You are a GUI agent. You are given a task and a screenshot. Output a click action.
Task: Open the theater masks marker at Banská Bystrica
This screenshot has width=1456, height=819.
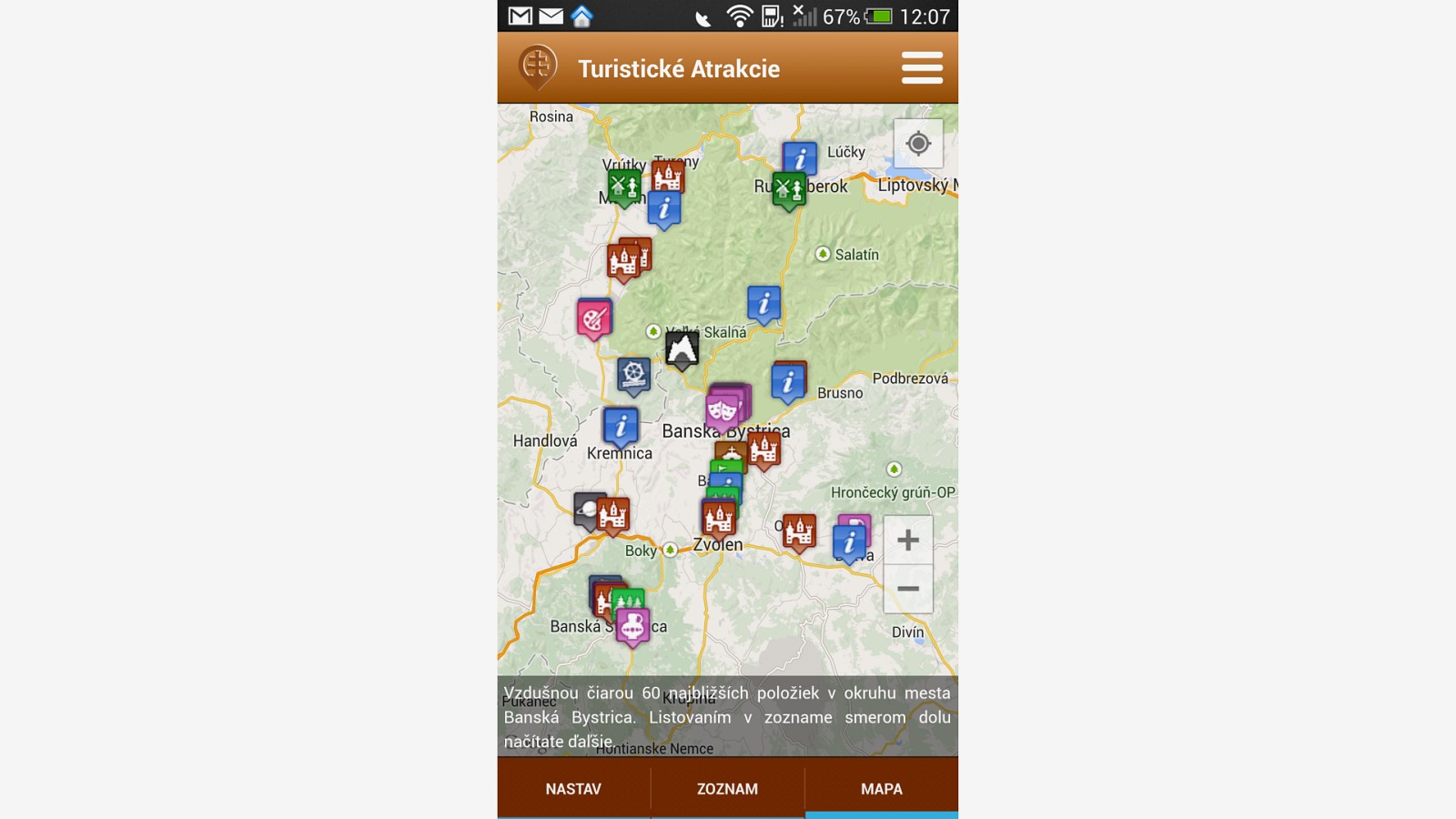coord(723,410)
